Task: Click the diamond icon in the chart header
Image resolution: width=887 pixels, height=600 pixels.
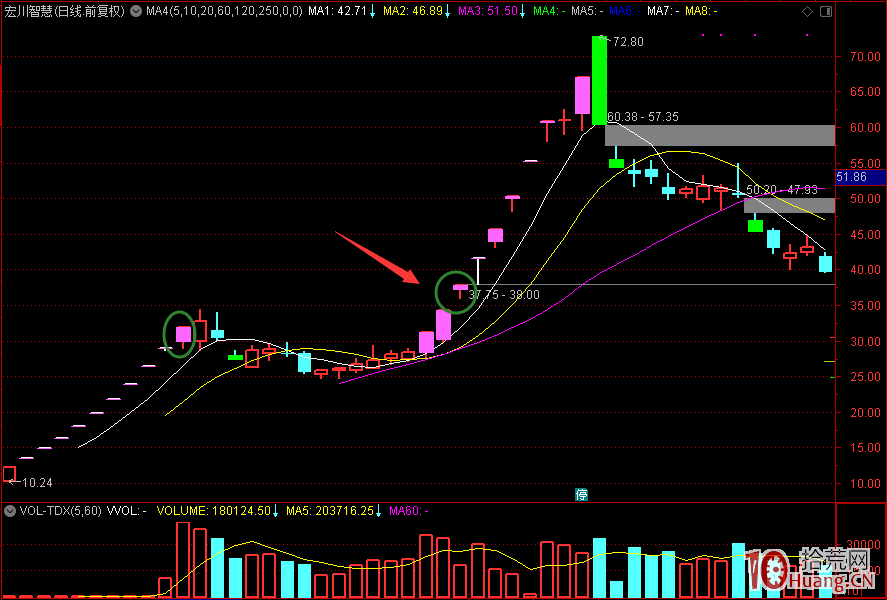Action: pos(808,11)
